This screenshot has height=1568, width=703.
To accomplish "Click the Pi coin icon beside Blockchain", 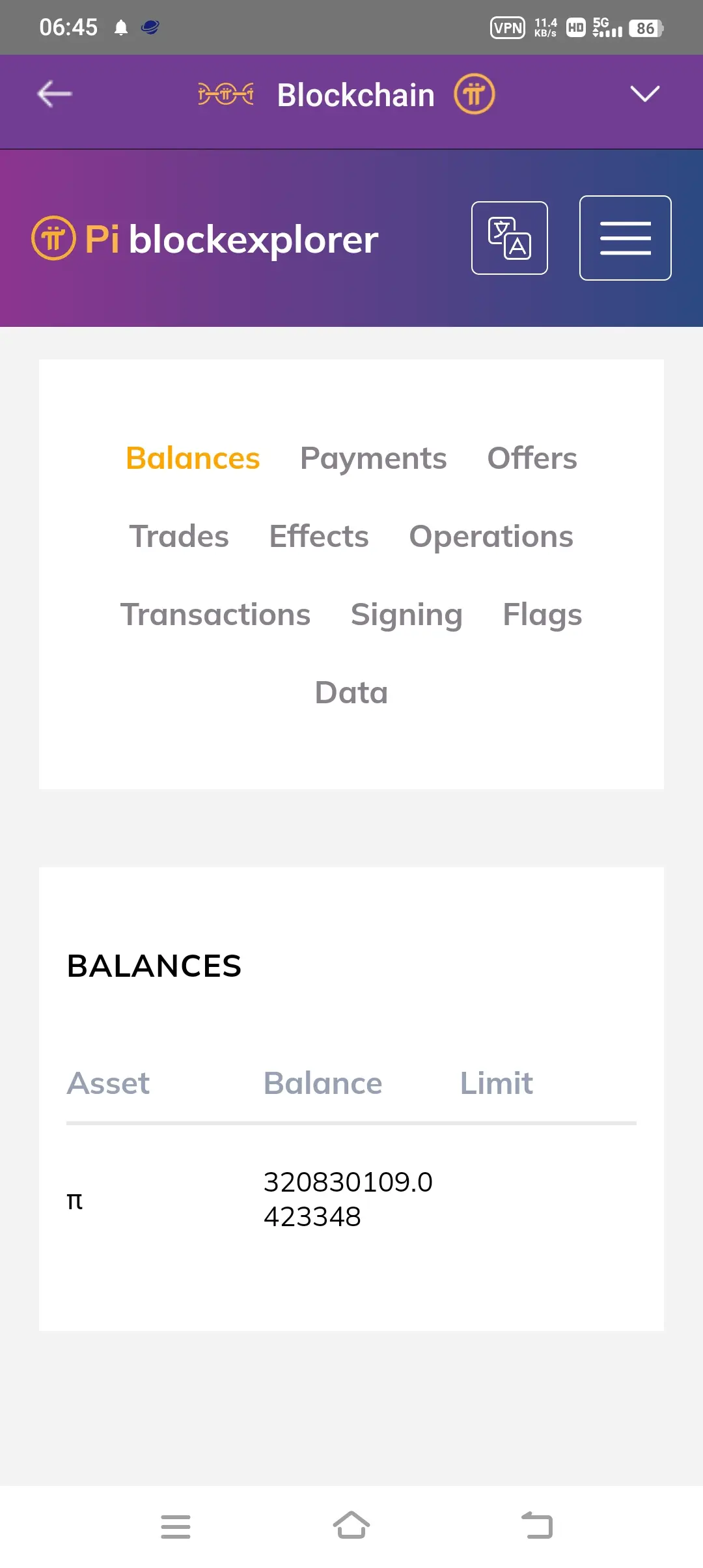I will [475, 94].
